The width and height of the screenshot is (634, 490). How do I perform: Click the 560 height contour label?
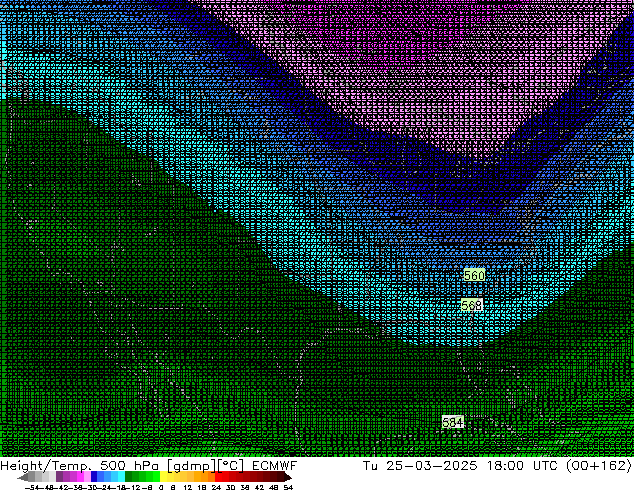474,275
